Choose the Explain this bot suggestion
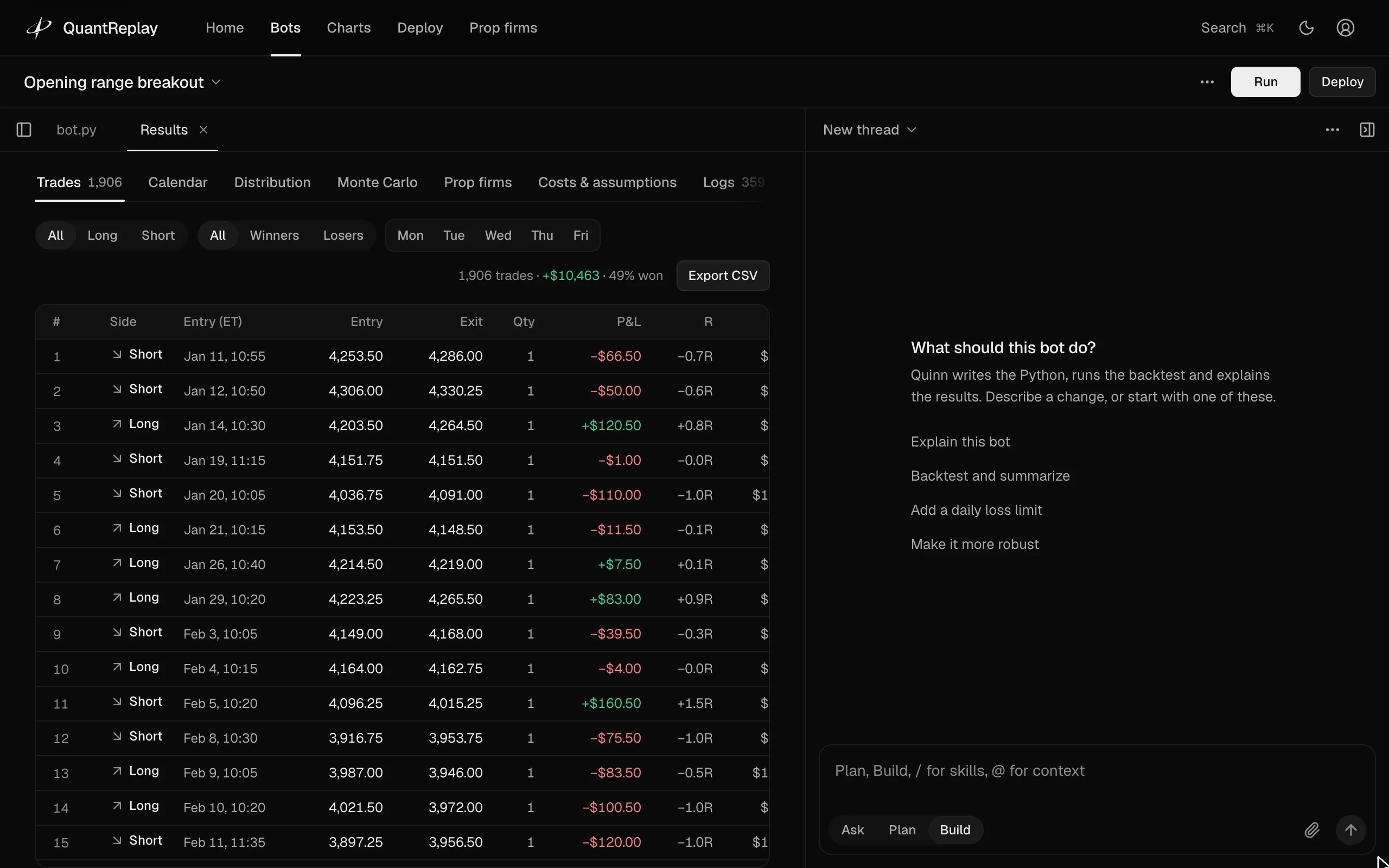Viewport: 1389px width, 868px height. [x=960, y=442]
